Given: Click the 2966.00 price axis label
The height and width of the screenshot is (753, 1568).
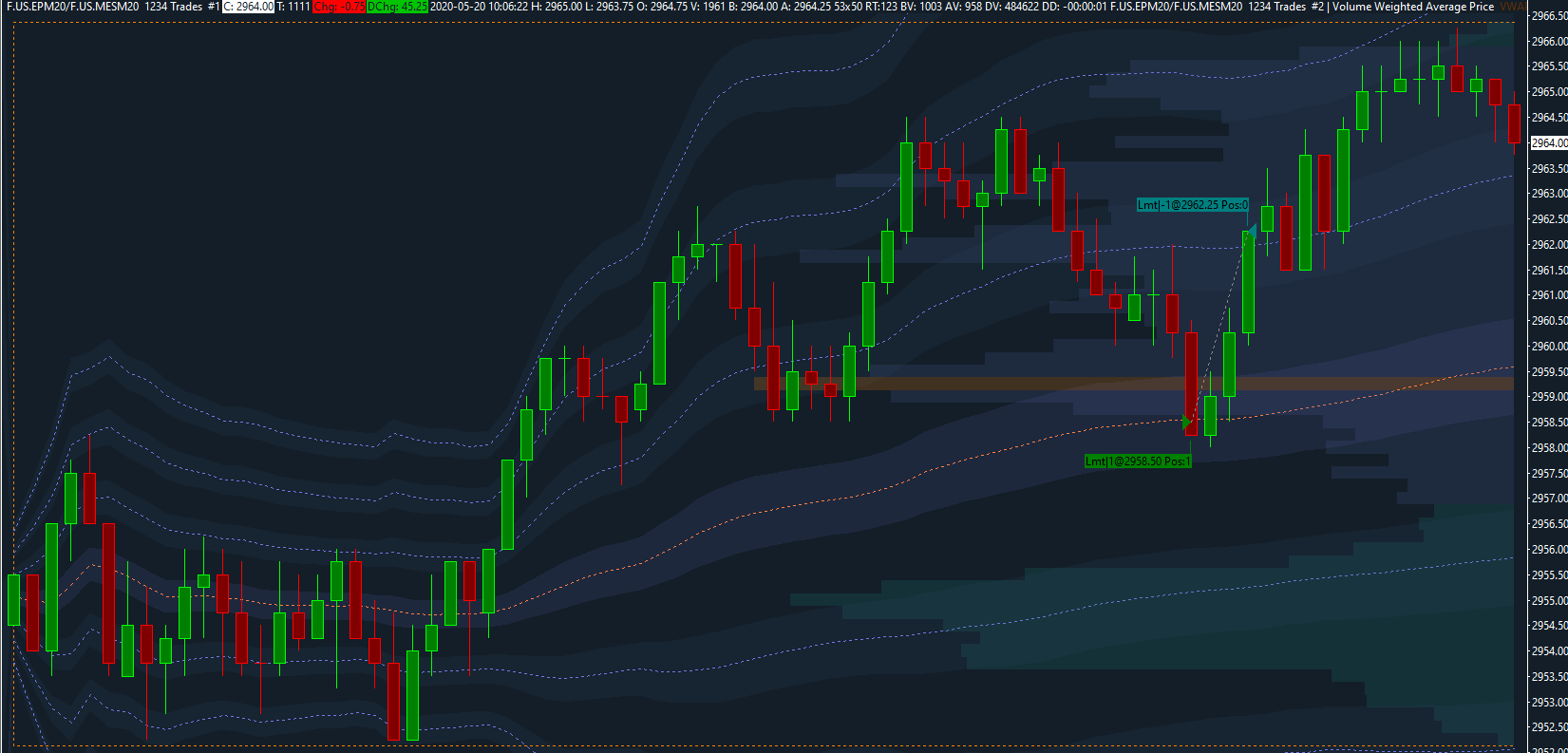Looking at the screenshot, I should [1549, 42].
